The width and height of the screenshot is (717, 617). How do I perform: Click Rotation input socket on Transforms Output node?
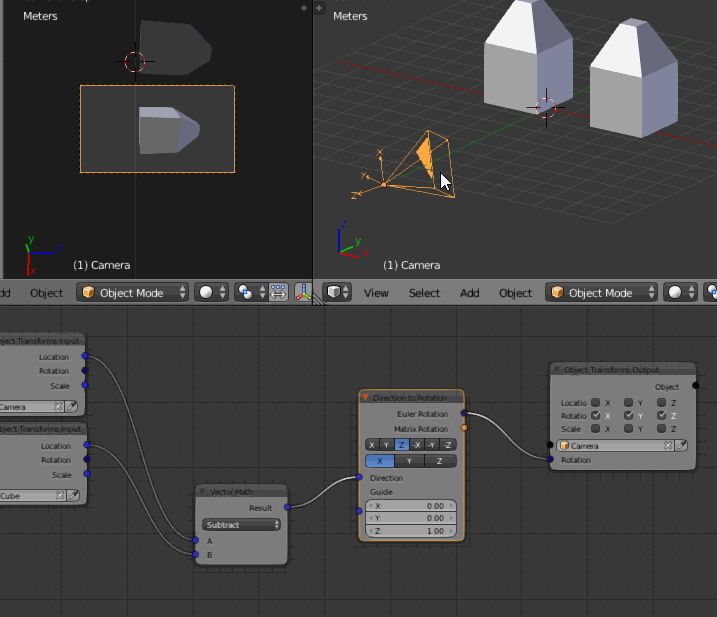(550, 459)
